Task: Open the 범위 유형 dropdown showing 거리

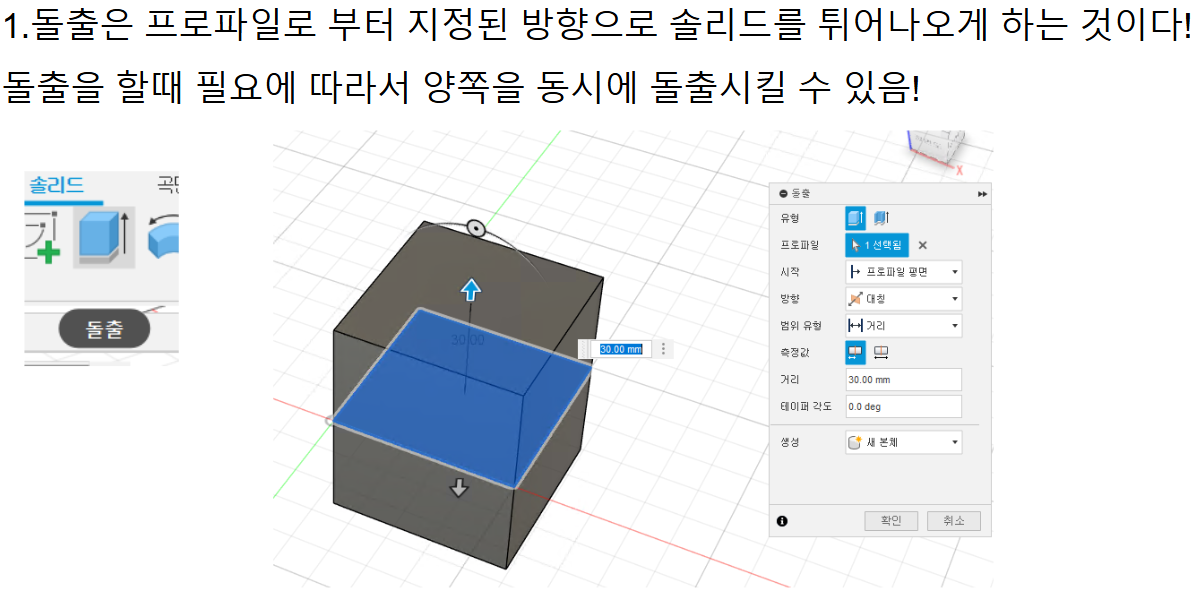Action: point(904,326)
